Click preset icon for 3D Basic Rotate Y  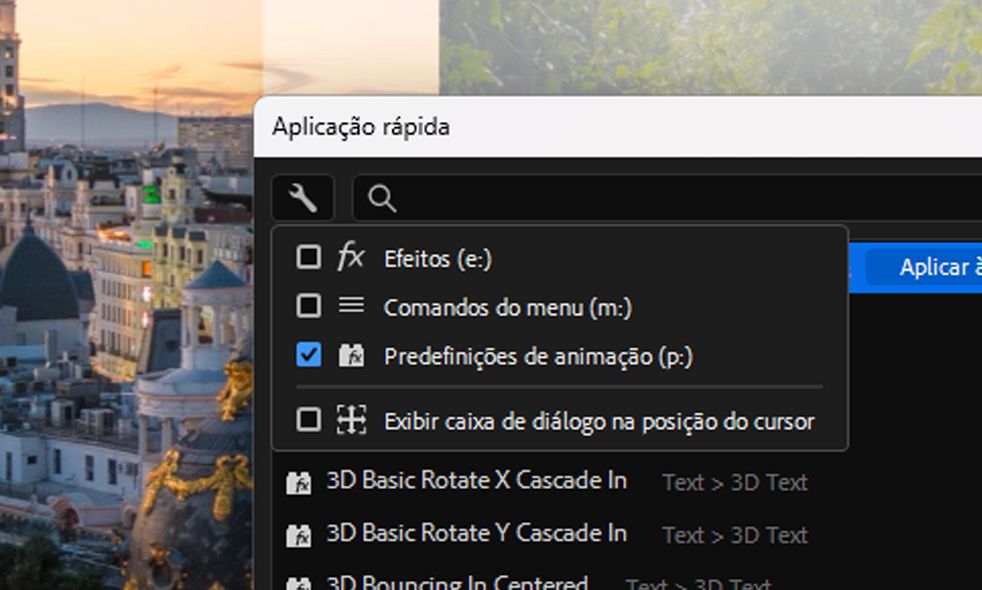298,535
